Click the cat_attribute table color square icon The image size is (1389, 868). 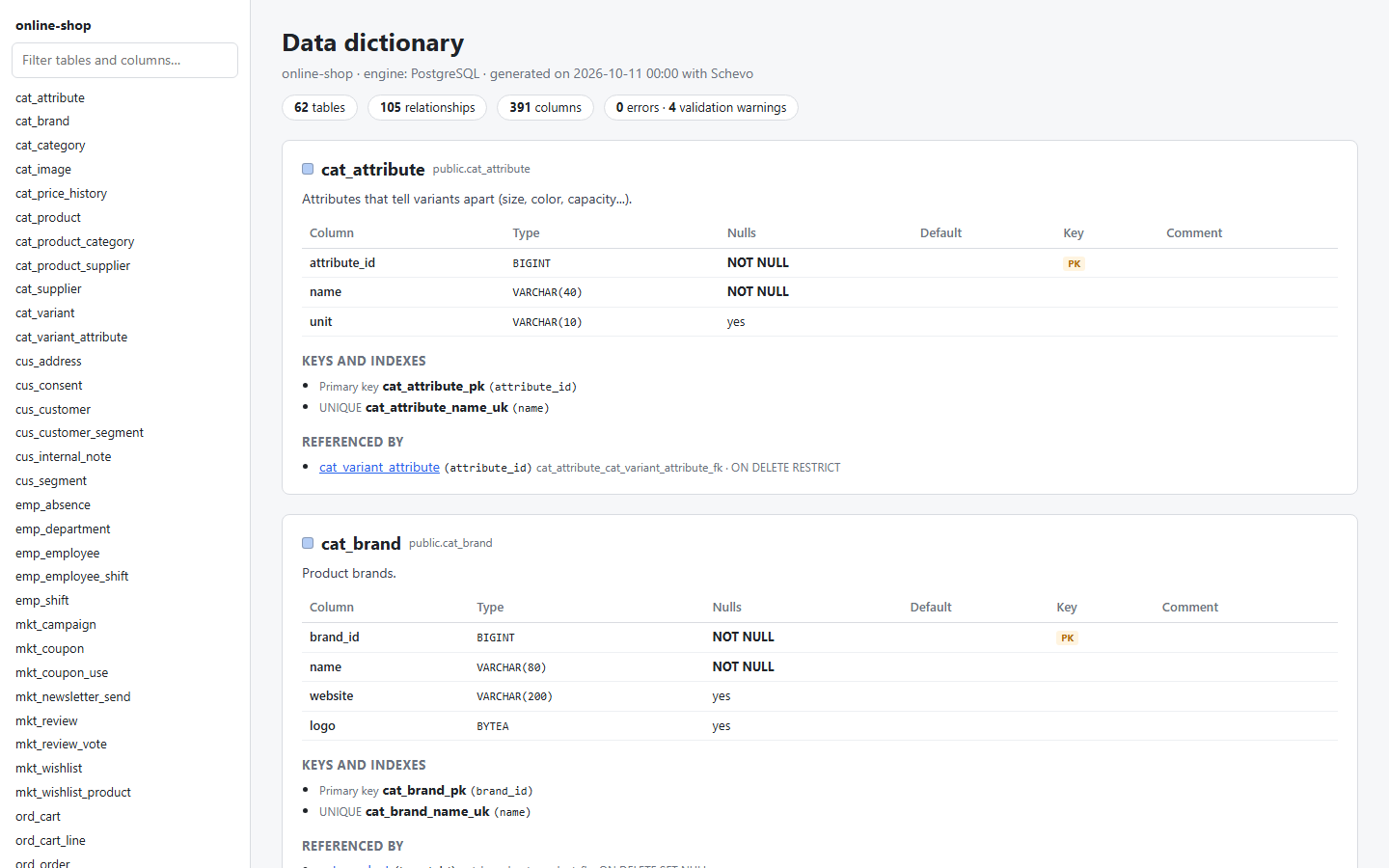pos(308,169)
